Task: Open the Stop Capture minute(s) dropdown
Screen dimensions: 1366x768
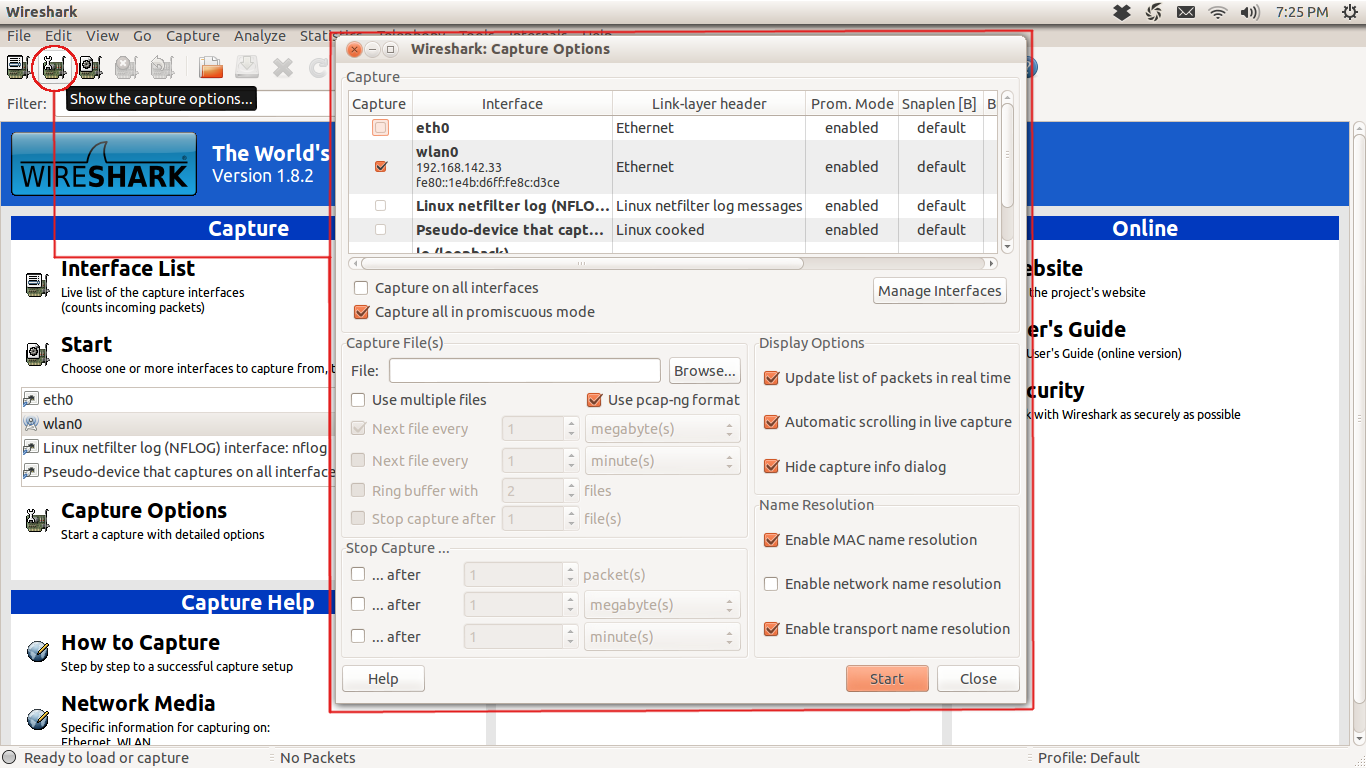Action: [x=662, y=637]
